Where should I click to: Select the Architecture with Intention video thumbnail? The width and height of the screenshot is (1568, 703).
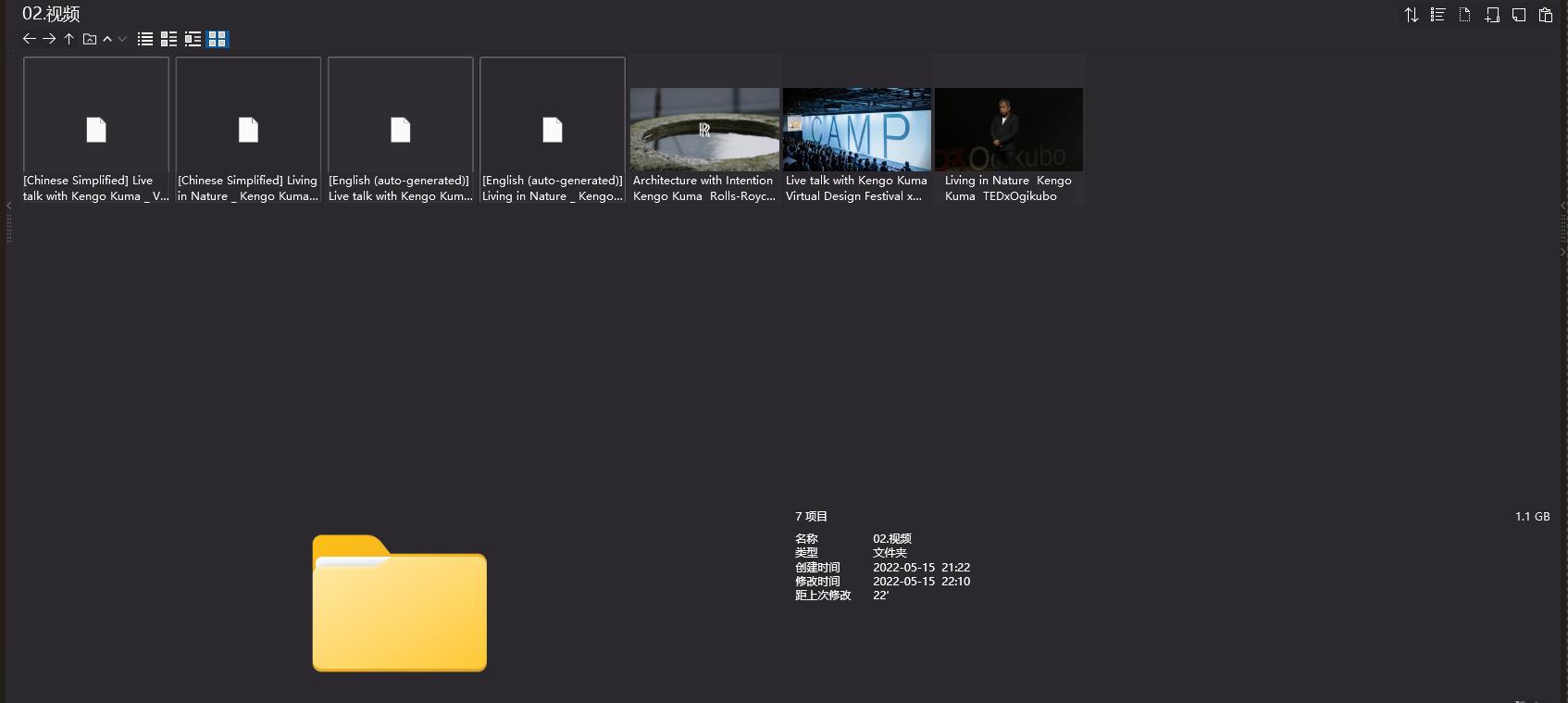point(704,130)
